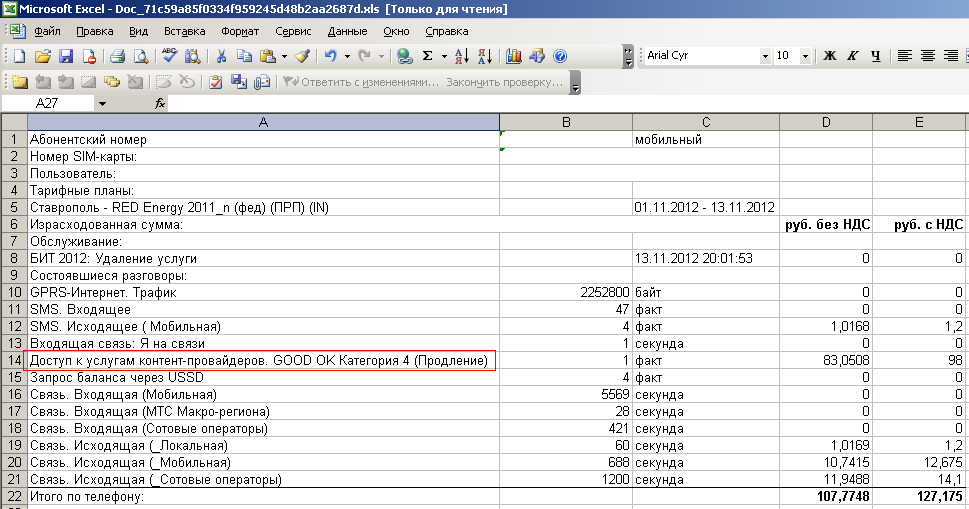Open the Undo history dropdown arrow

(x=347, y=56)
